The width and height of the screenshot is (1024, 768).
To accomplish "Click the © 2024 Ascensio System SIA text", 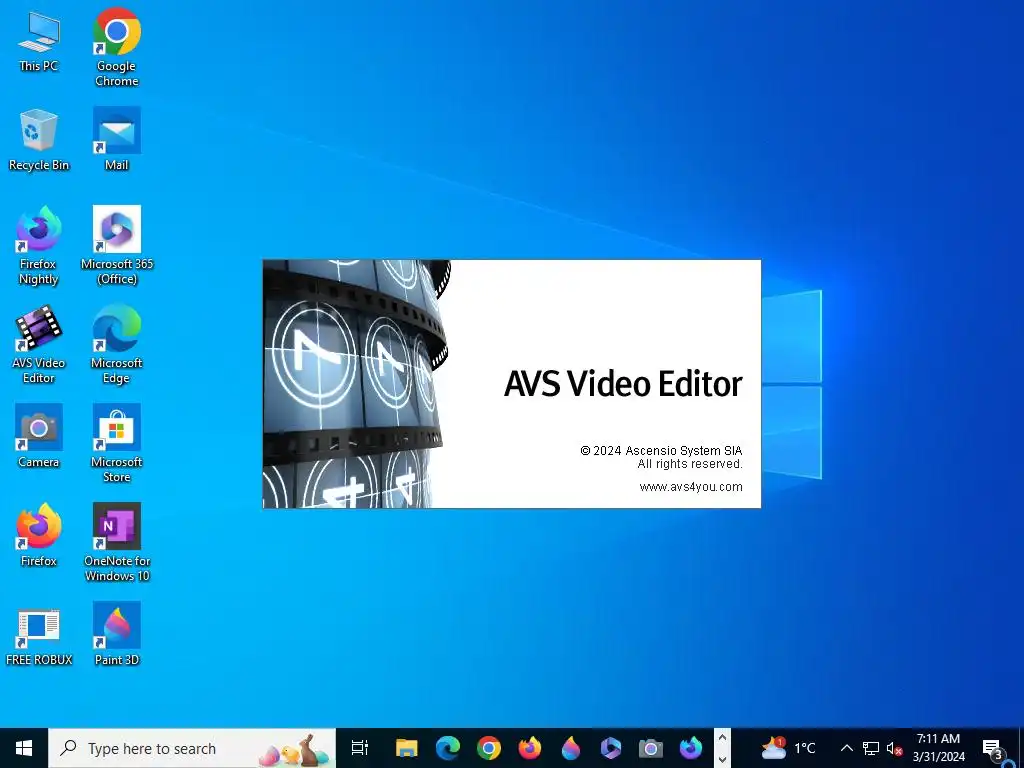I will 661,451.
